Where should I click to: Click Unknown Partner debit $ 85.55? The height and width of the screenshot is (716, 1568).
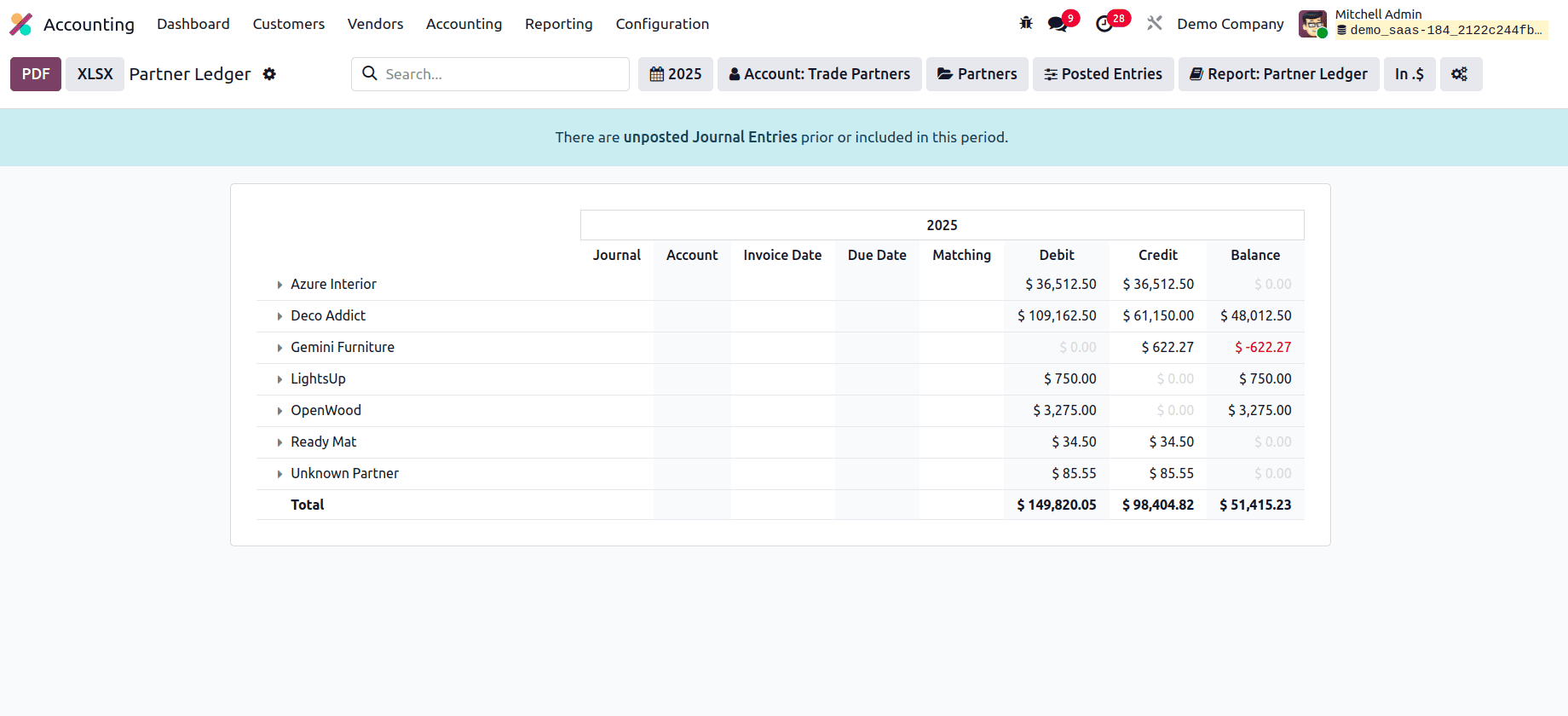(1074, 473)
